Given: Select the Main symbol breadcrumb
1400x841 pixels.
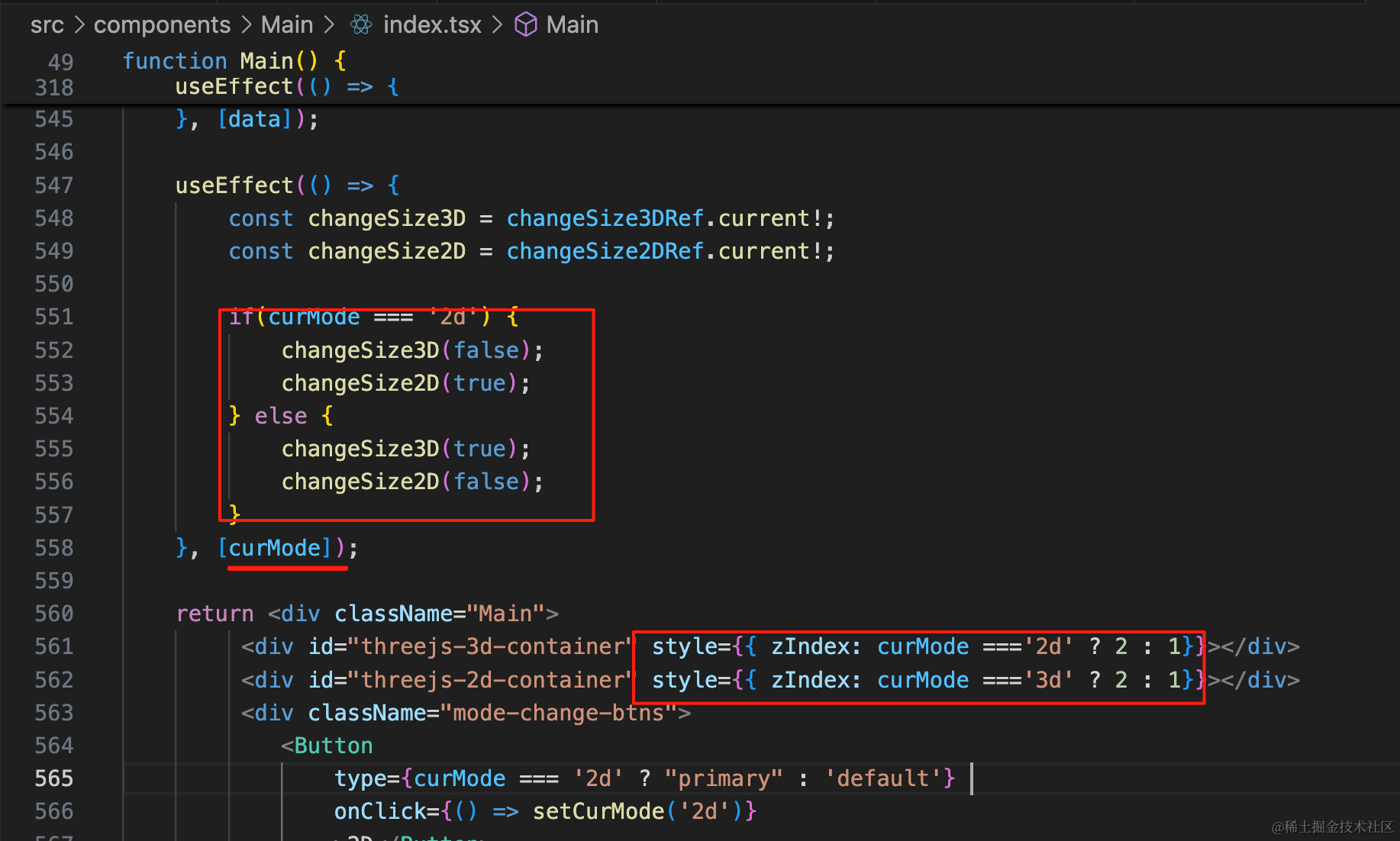Looking at the screenshot, I should [x=573, y=25].
